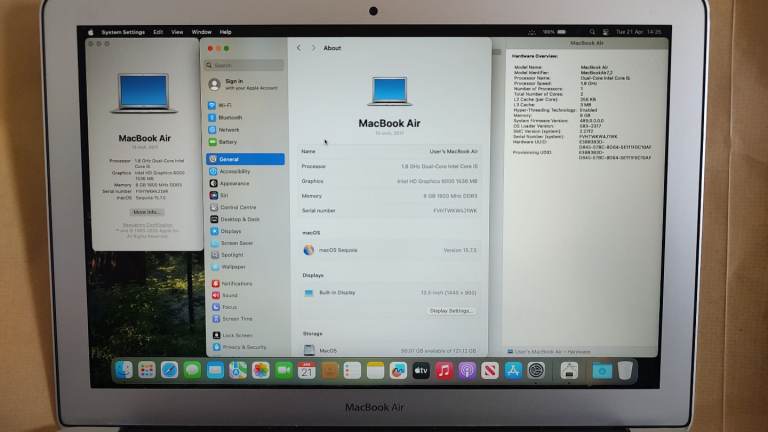Open Downloads folder in the Dock
Viewport: 768px width, 432px height.
tap(602, 370)
